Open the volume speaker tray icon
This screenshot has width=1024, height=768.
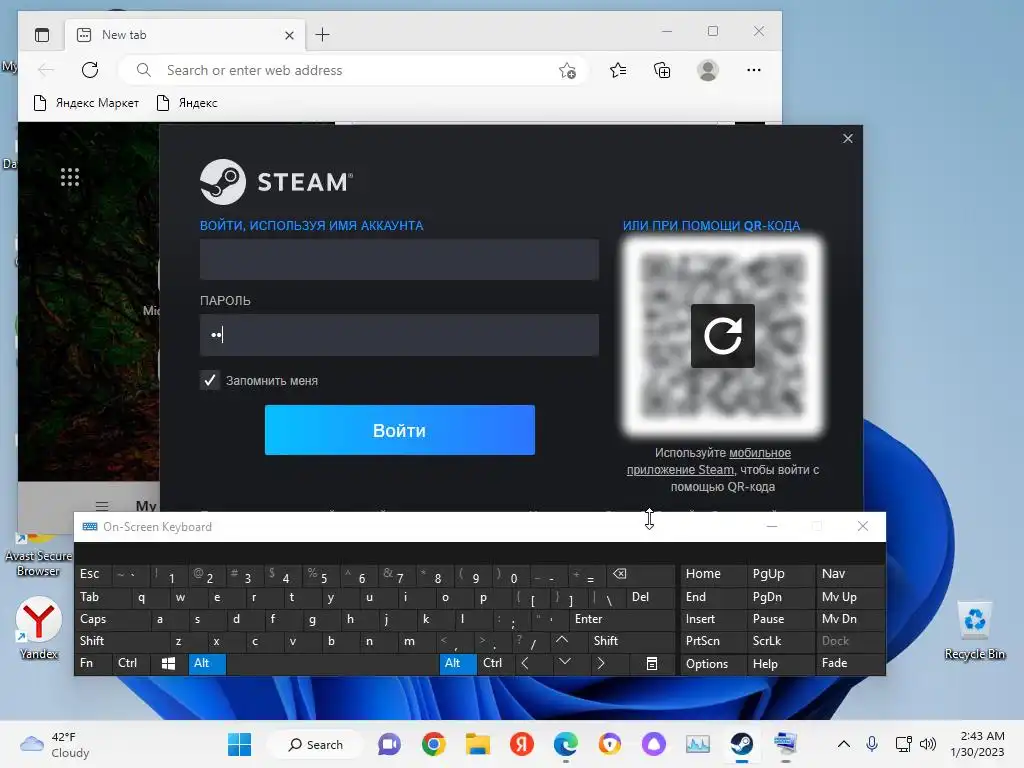(x=927, y=744)
